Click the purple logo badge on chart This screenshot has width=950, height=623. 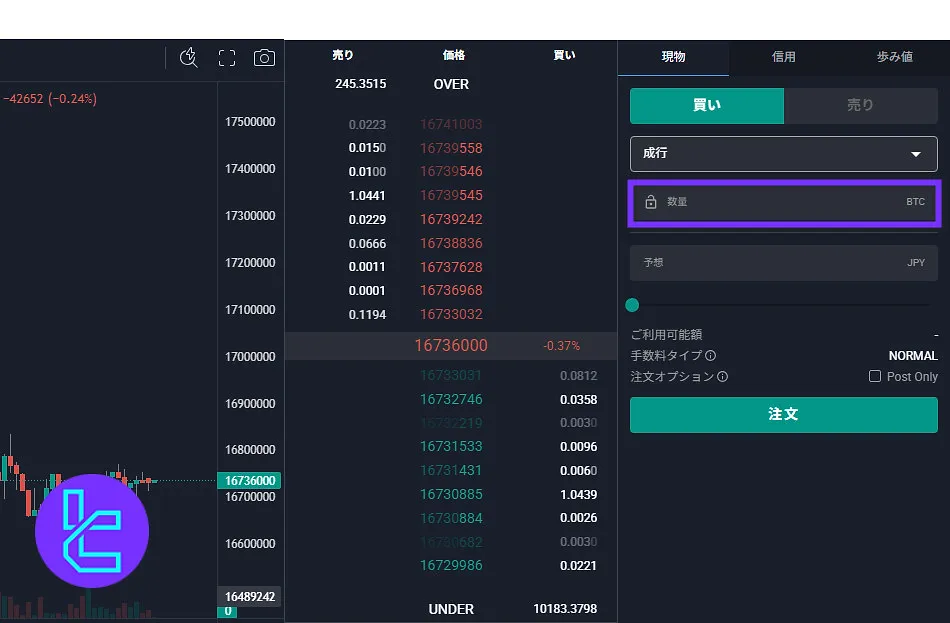92,531
